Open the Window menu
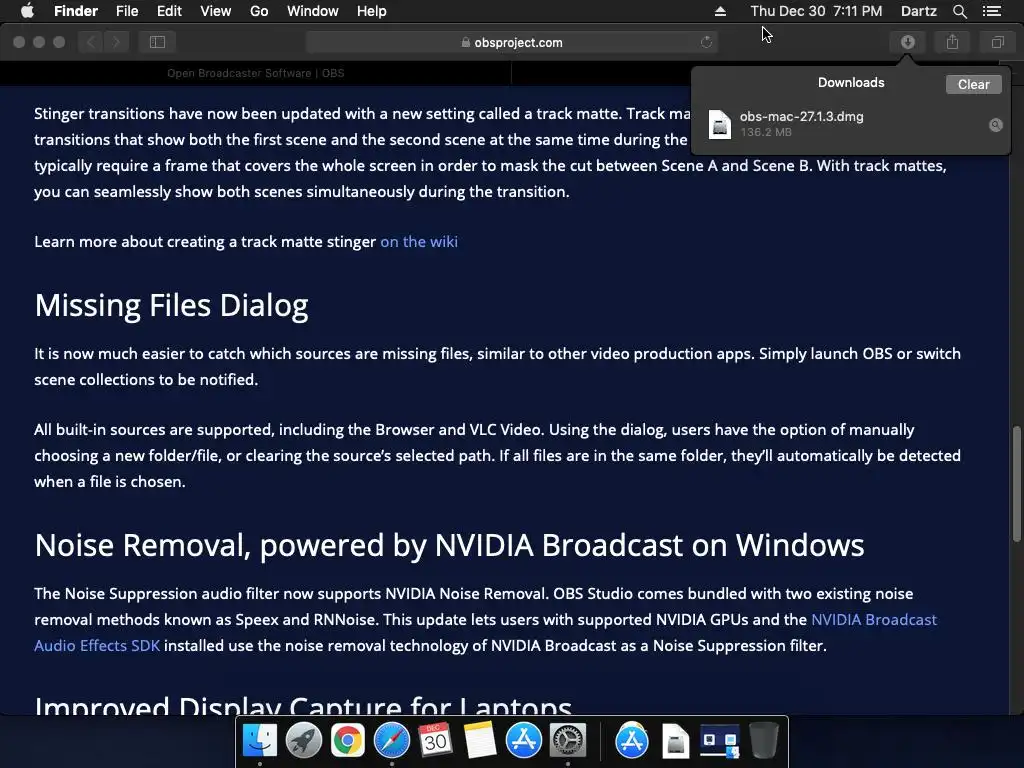 313,11
